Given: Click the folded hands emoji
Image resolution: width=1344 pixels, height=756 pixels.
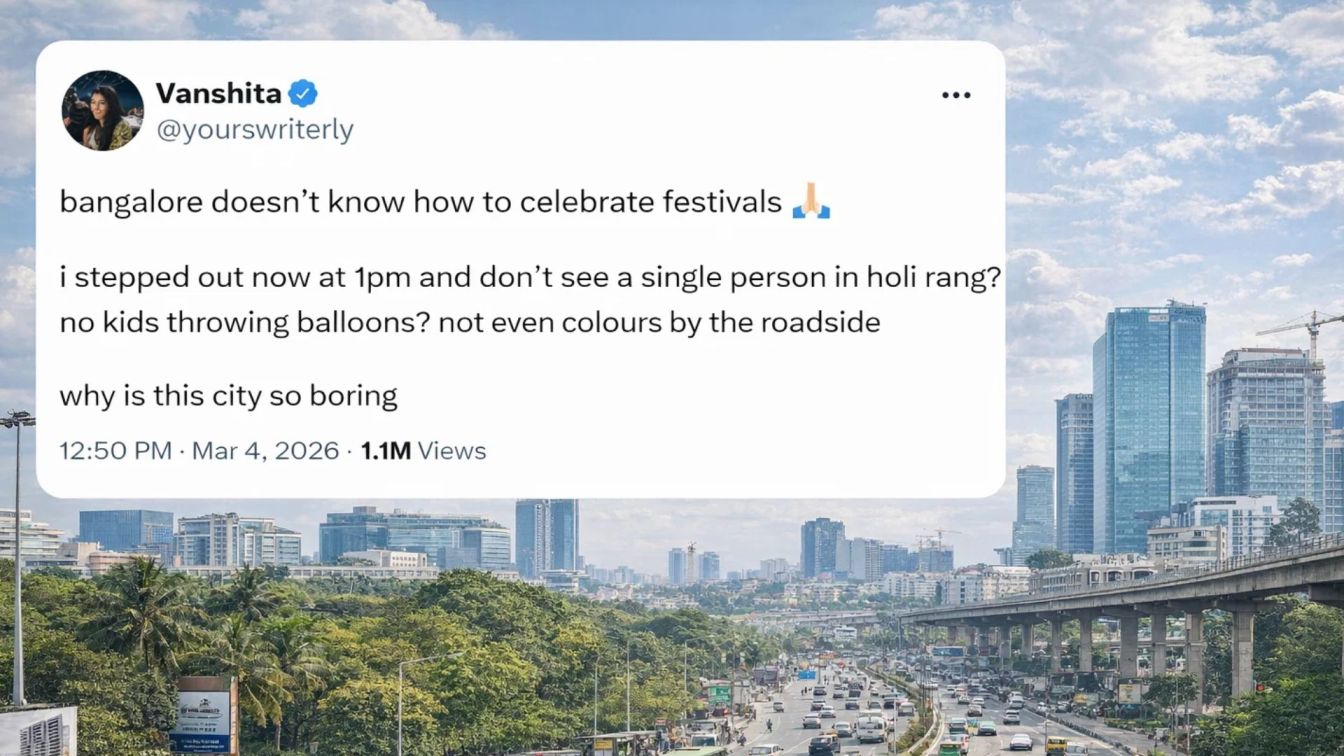Looking at the screenshot, I should [x=810, y=203].
